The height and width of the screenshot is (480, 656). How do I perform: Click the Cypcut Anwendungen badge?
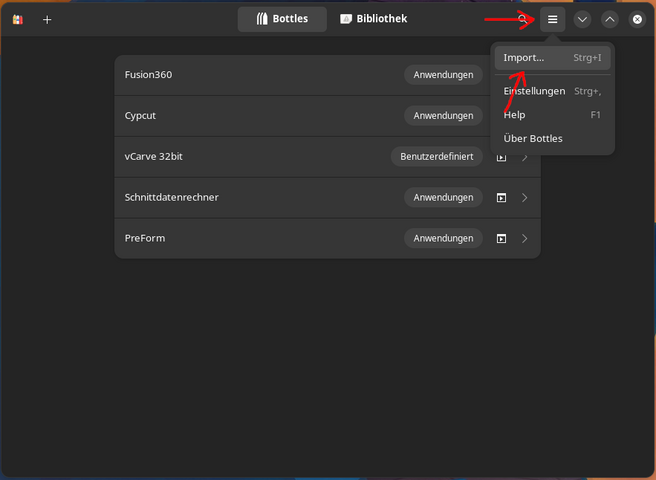pyautogui.click(x=443, y=116)
